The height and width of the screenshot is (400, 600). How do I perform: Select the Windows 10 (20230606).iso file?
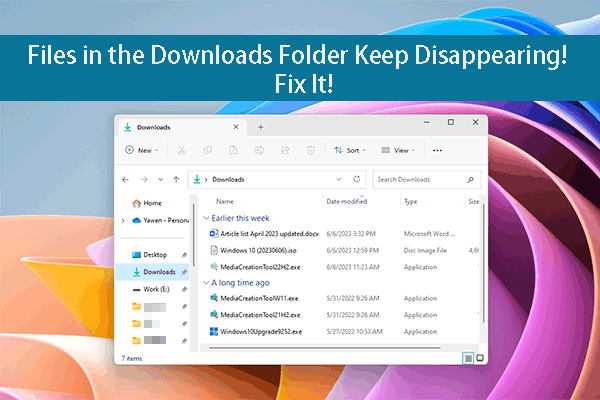260,249
